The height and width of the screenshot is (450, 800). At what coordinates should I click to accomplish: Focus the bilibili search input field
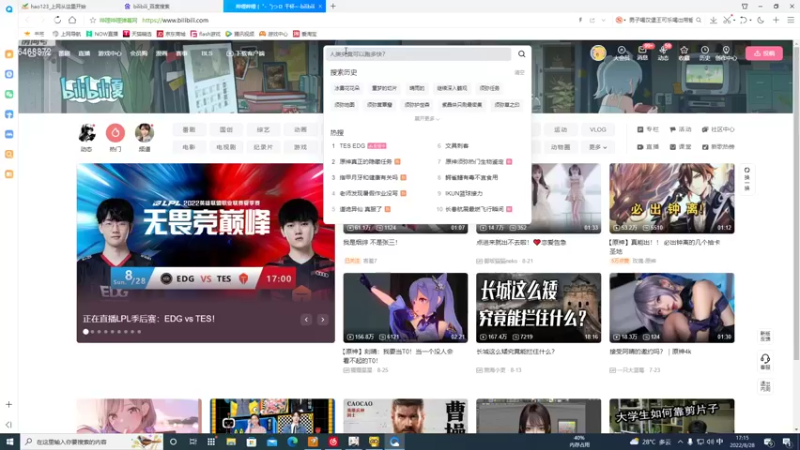[x=418, y=54]
